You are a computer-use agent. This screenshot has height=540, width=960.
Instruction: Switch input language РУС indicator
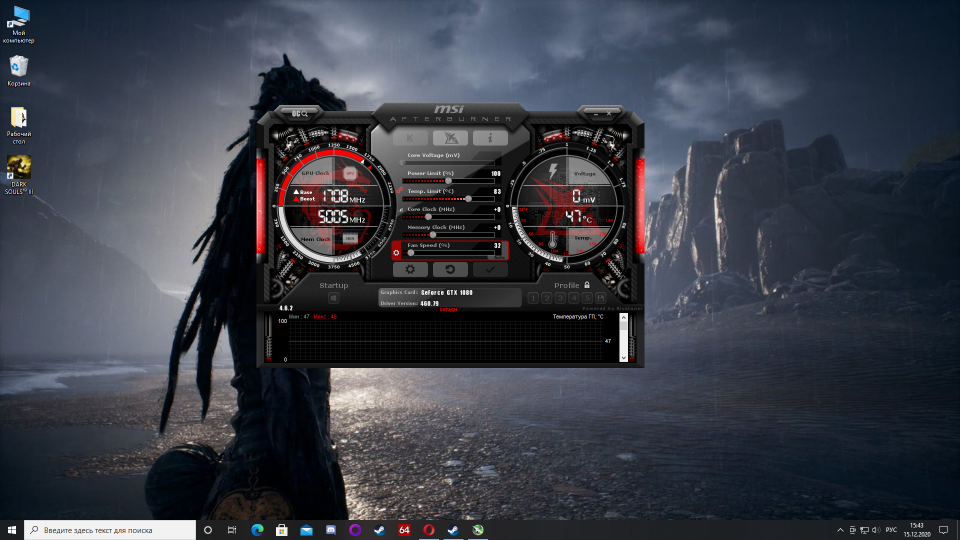click(891, 530)
